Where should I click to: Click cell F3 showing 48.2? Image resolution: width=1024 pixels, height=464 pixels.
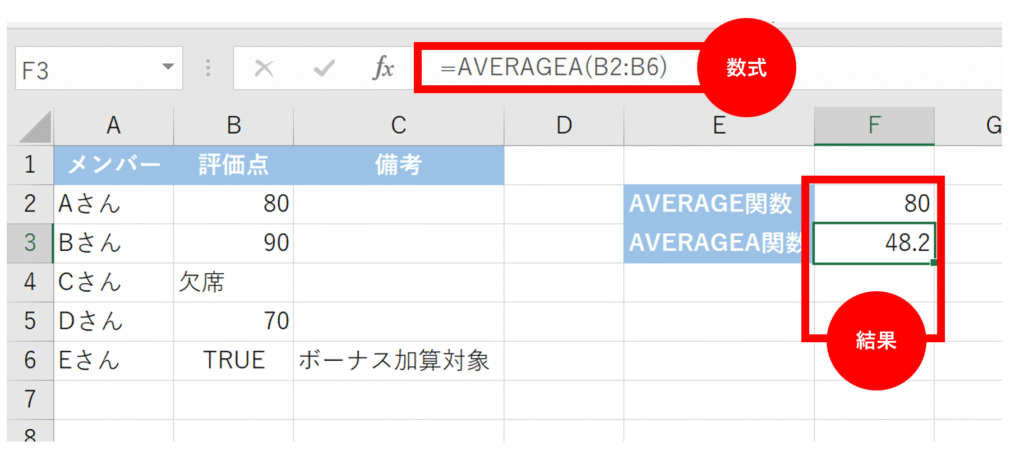pyautogui.click(x=874, y=243)
